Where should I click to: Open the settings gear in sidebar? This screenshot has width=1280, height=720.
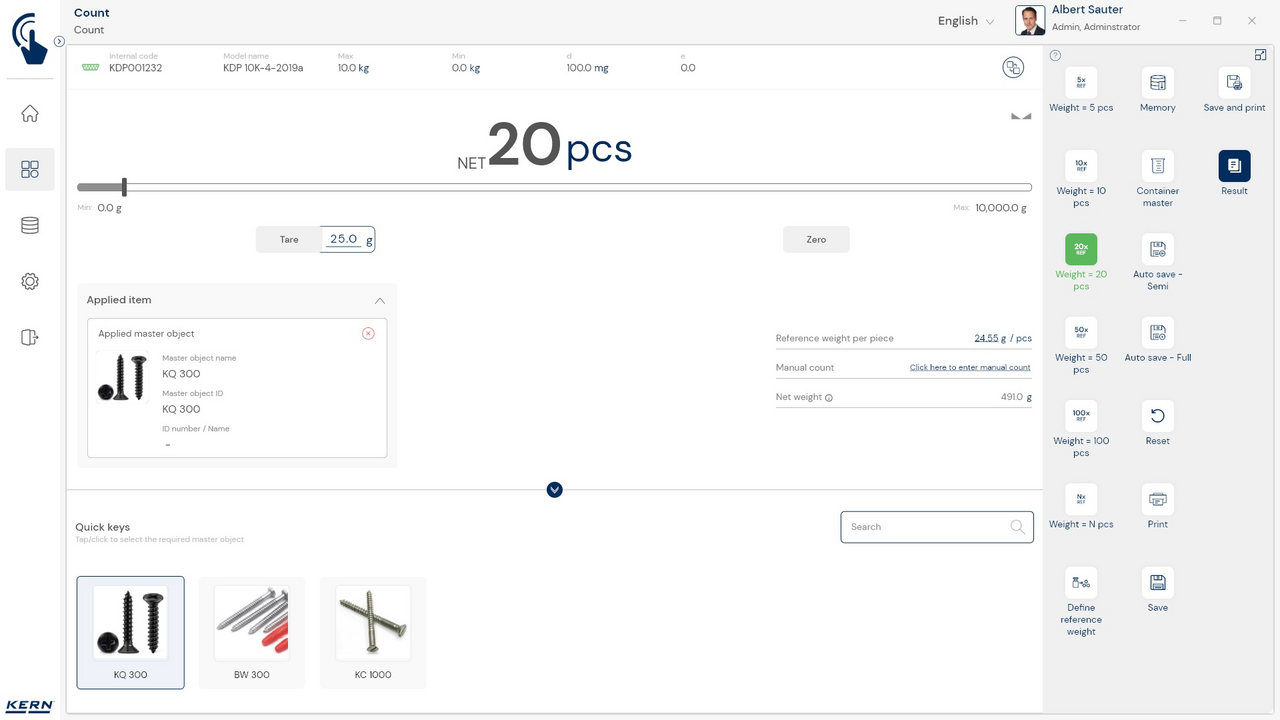[x=30, y=282]
